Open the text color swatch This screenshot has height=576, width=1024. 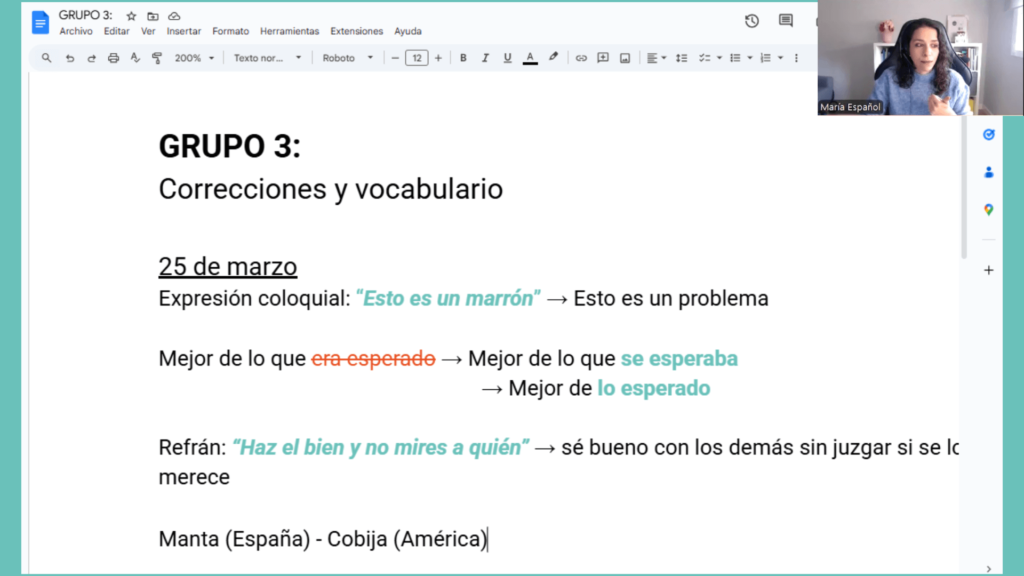530,57
